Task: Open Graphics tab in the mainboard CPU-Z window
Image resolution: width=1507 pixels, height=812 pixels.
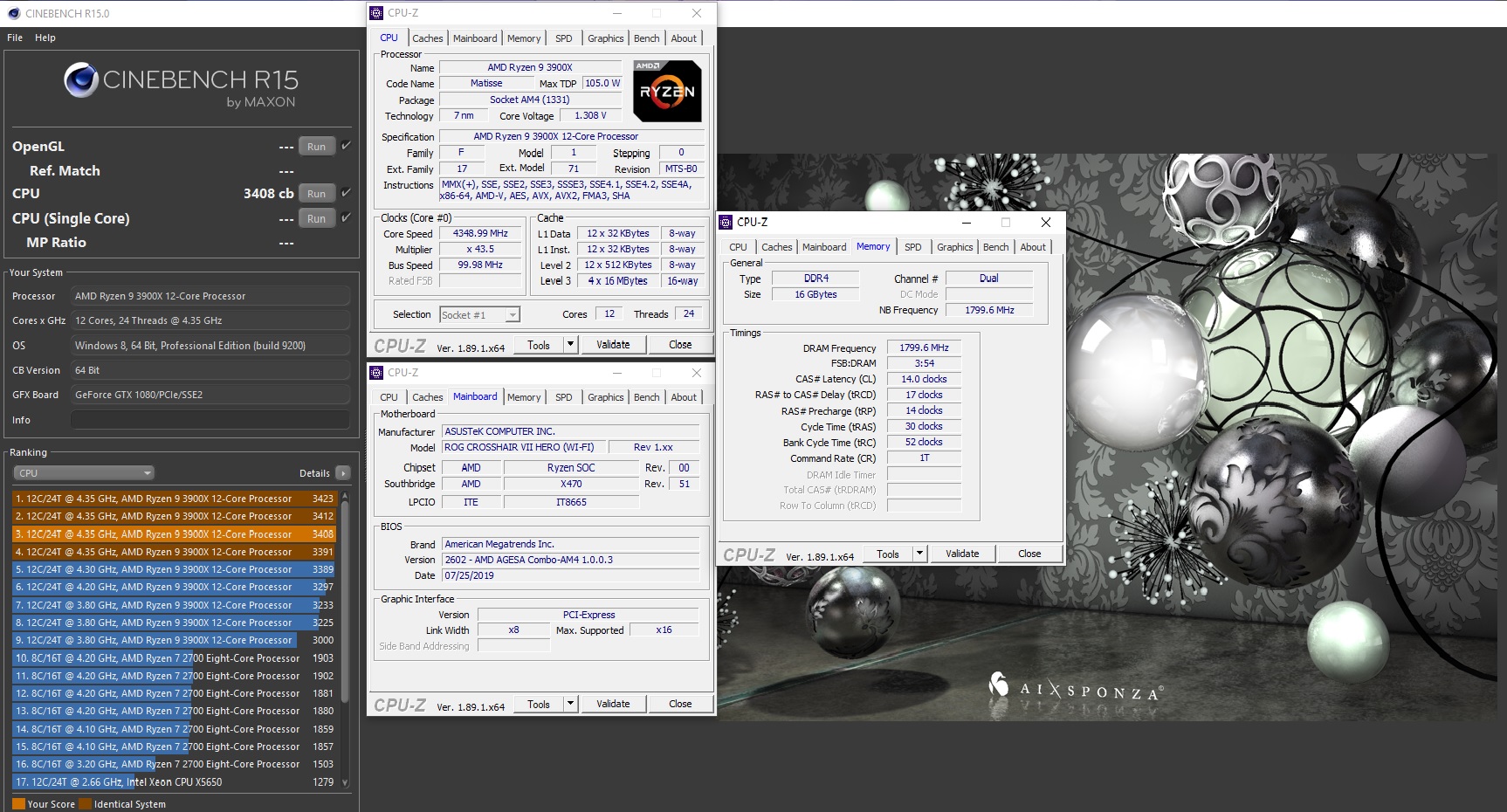Action: pos(606,397)
